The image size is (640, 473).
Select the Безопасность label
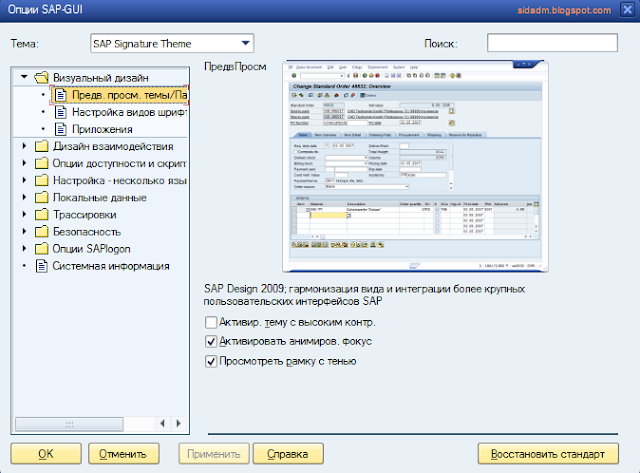point(87,232)
